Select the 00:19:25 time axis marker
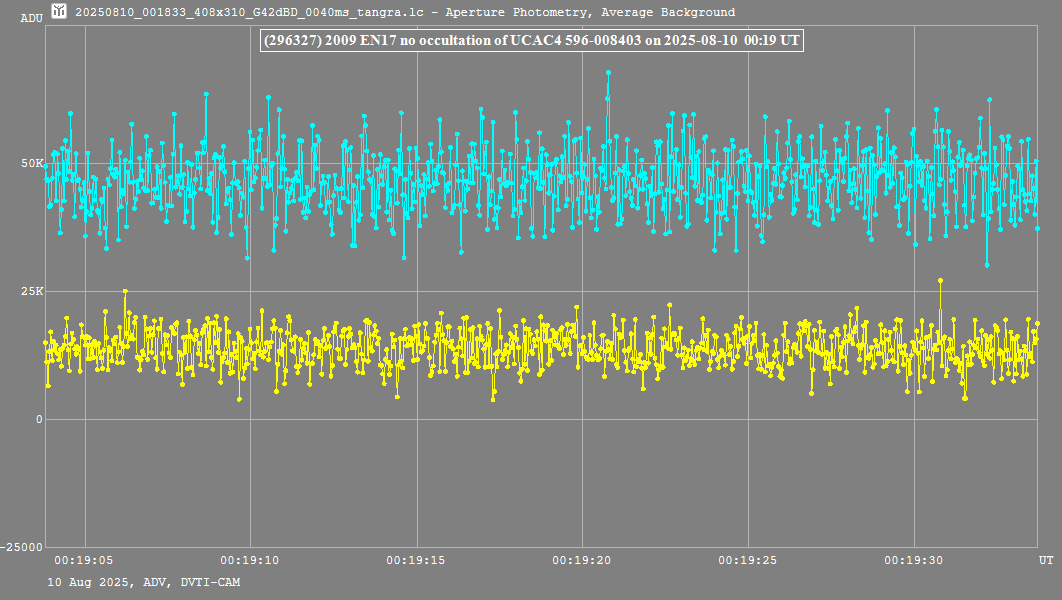 748,560
